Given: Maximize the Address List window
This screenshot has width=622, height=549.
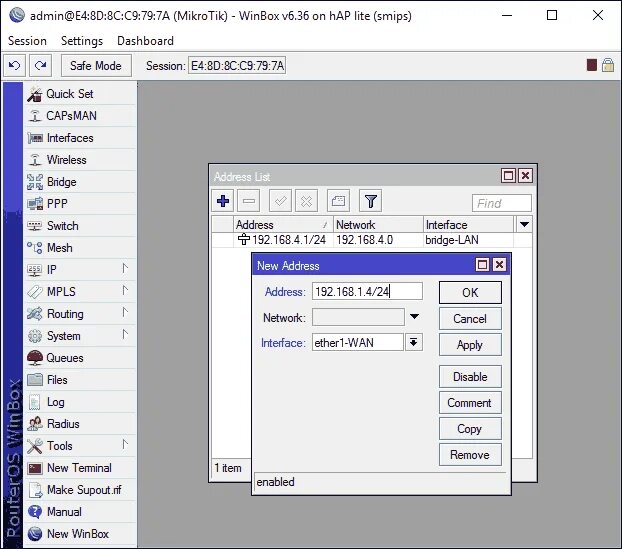Looking at the screenshot, I should point(509,175).
